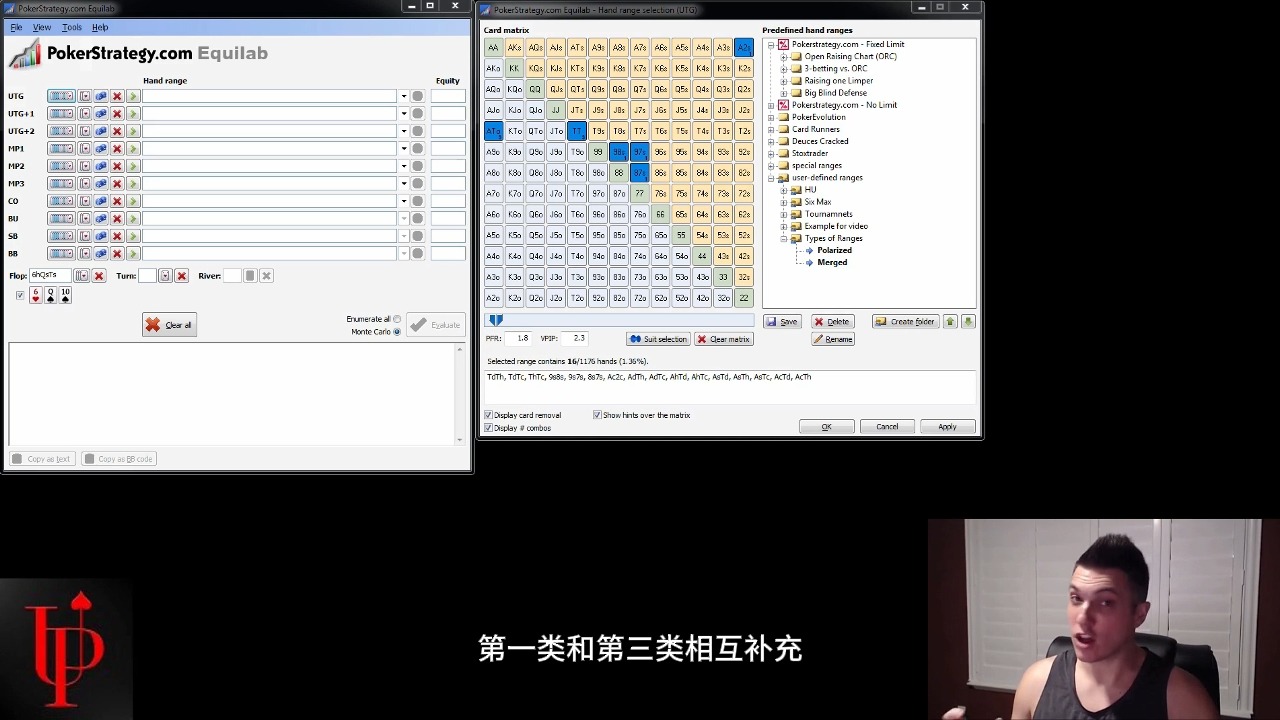Clear the turn card with red X
Screen dimensions: 1280x720
pyautogui.click(x=181, y=276)
